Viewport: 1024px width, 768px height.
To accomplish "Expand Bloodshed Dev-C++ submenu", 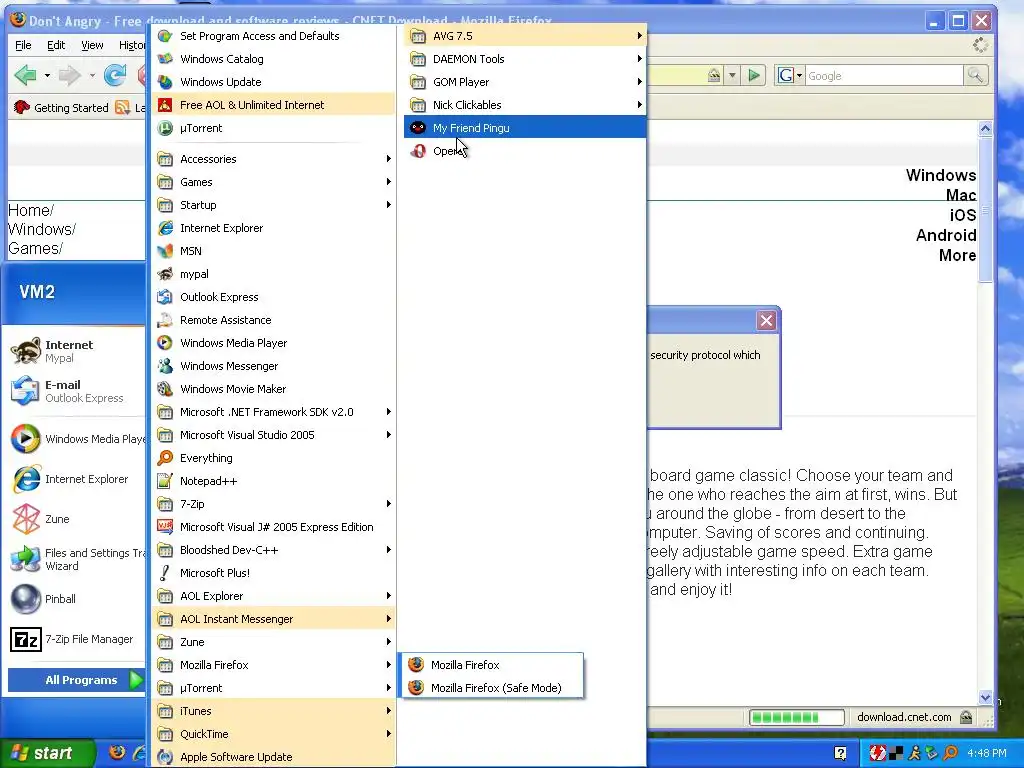I will [x=275, y=550].
